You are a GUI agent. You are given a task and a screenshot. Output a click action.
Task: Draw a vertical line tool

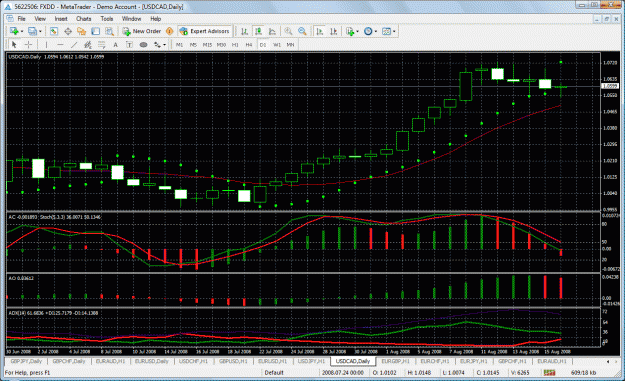[46, 45]
